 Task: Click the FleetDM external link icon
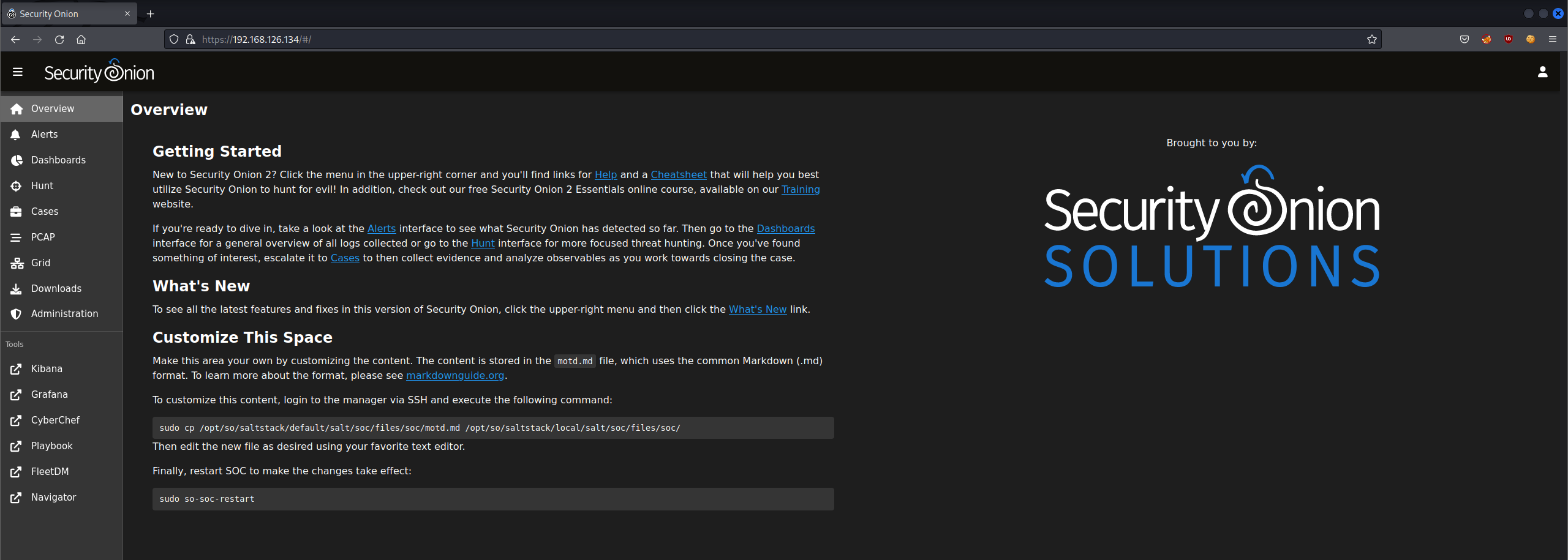tap(17, 472)
